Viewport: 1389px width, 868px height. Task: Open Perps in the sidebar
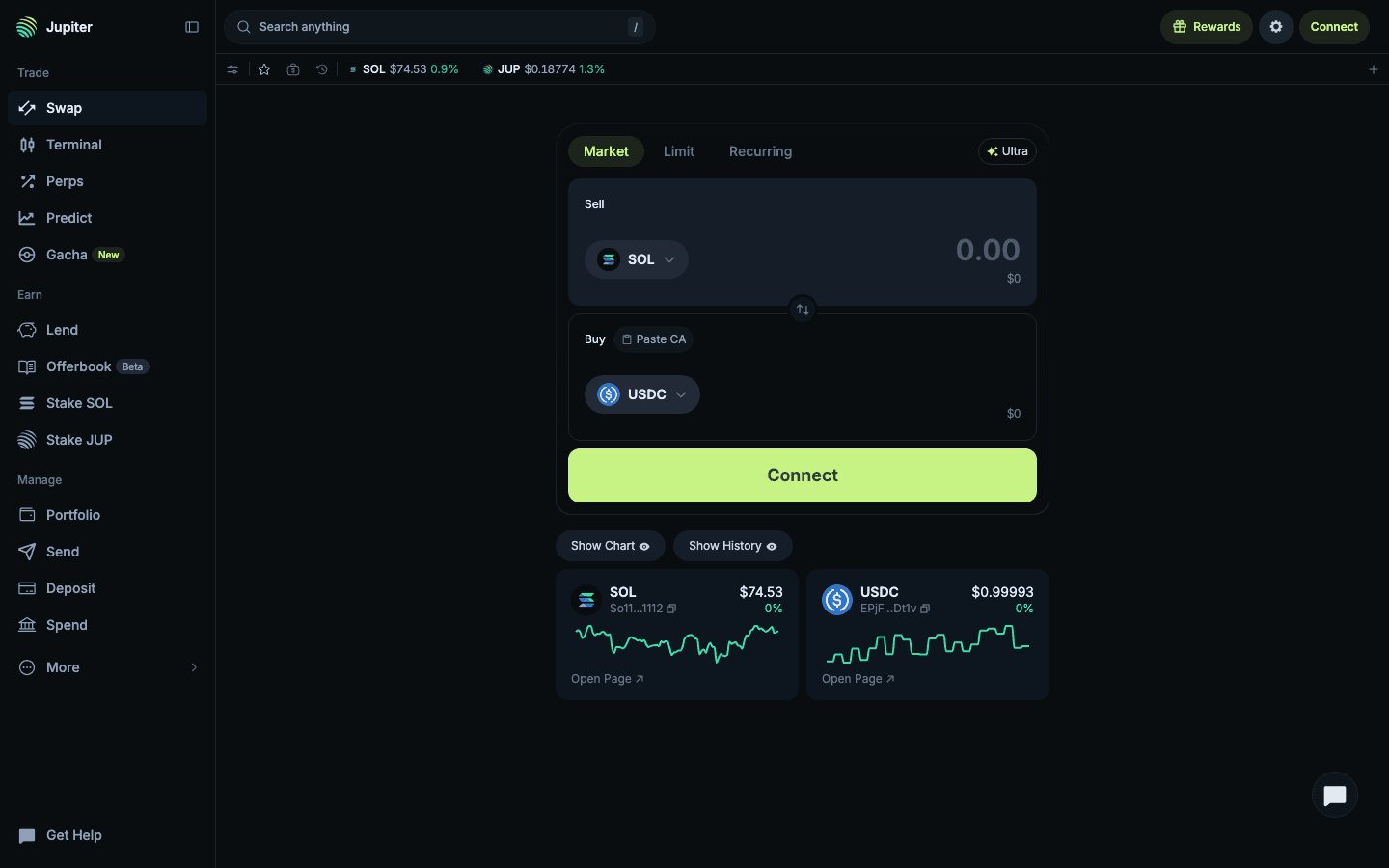pyautogui.click(x=107, y=181)
